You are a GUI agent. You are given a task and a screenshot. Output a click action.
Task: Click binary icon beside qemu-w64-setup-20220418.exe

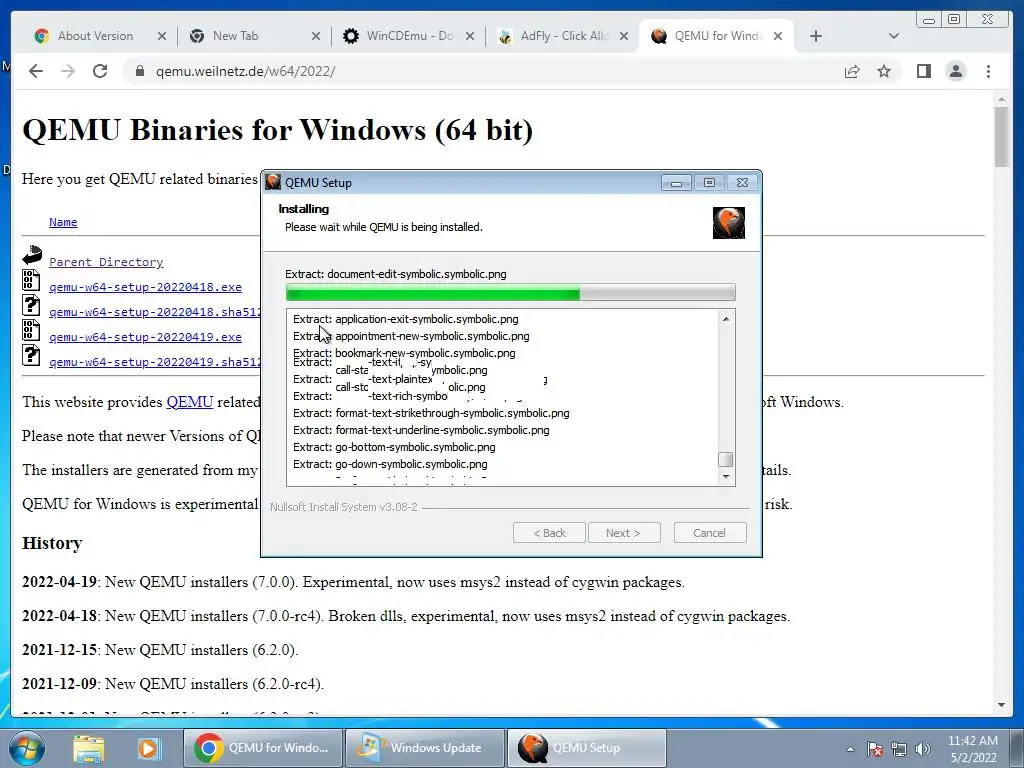point(31,280)
